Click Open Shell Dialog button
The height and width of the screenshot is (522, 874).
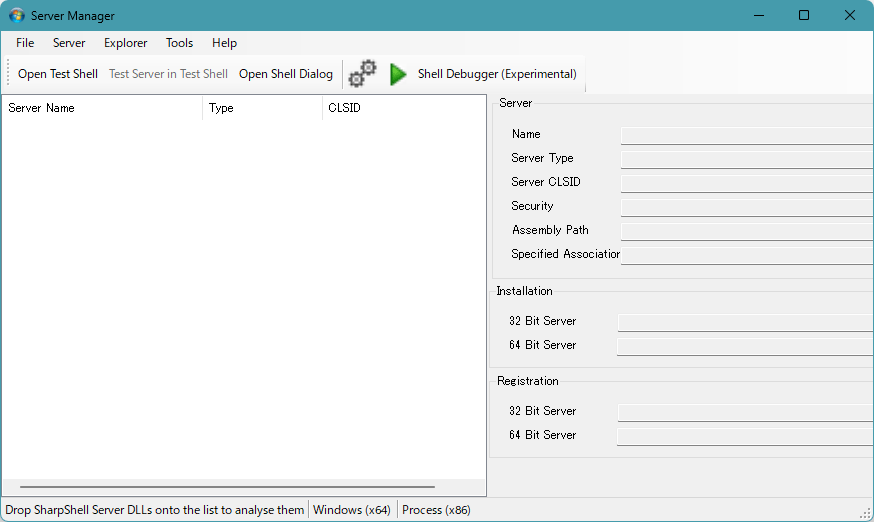click(286, 74)
